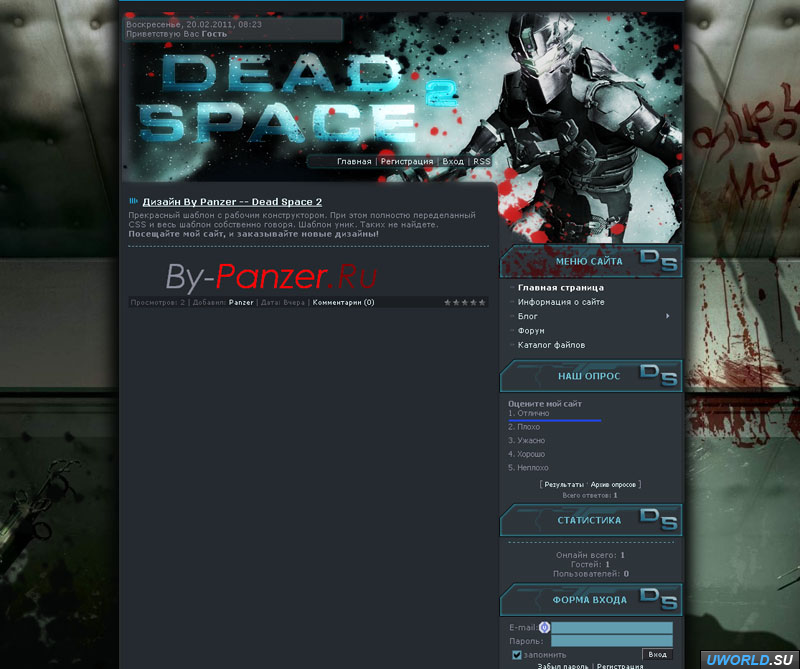Click the 'Просмотров: 2' post info

click(158, 303)
